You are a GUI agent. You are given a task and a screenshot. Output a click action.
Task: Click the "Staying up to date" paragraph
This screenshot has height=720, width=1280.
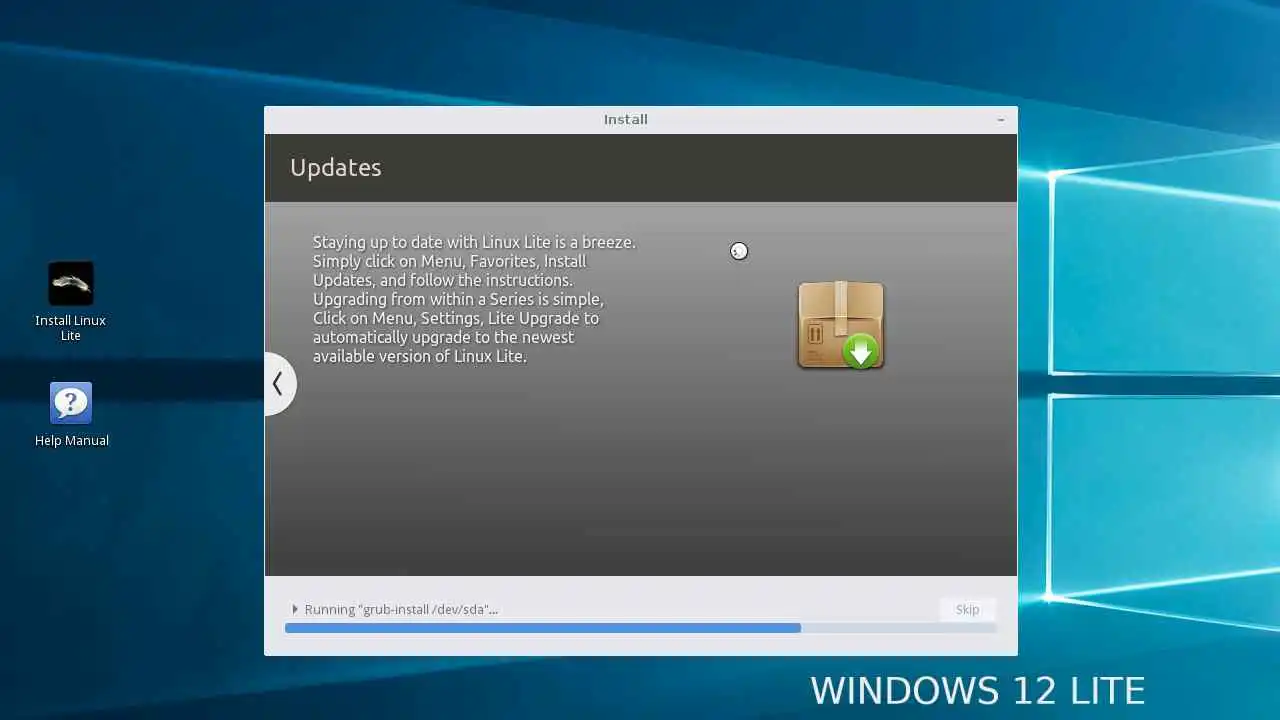click(x=474, y=299)
